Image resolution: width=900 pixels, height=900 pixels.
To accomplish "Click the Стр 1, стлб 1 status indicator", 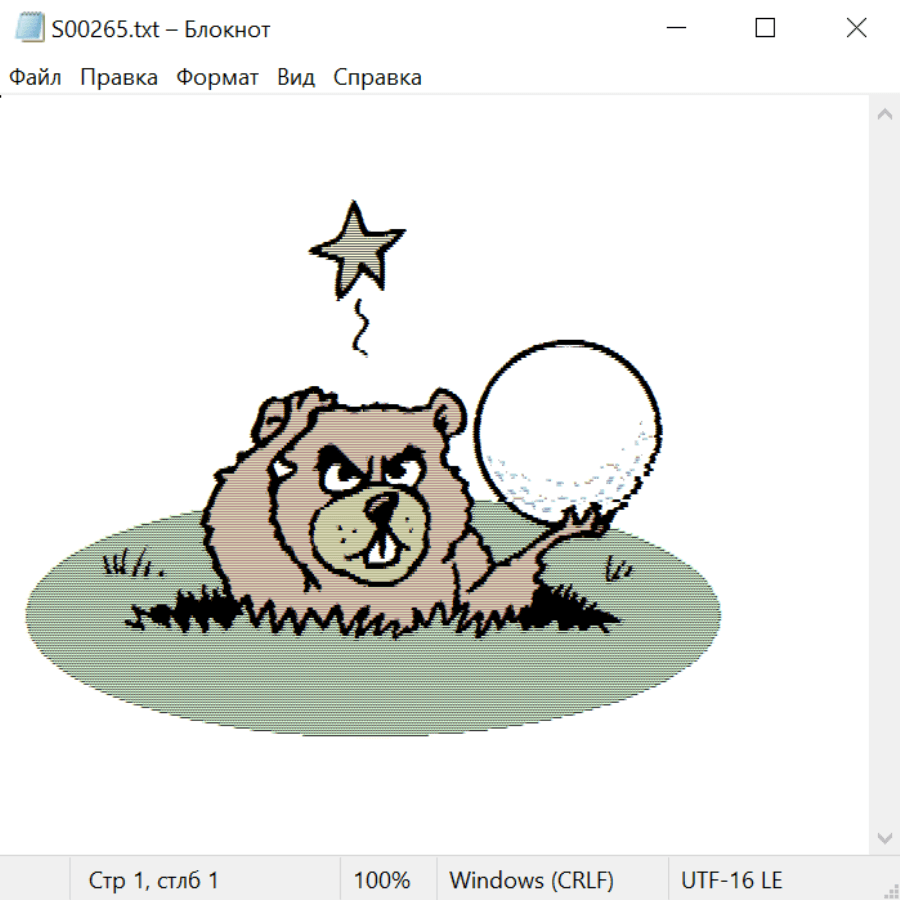I will click(x=154, y=881).
